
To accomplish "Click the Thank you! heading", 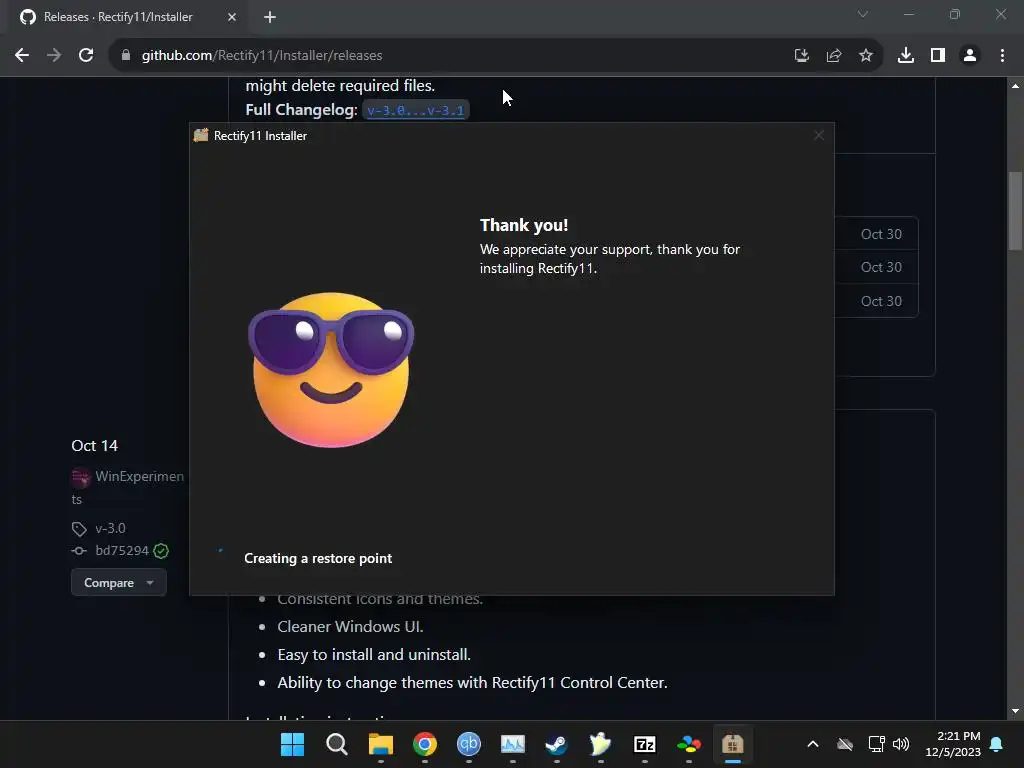I will point(524,225).
